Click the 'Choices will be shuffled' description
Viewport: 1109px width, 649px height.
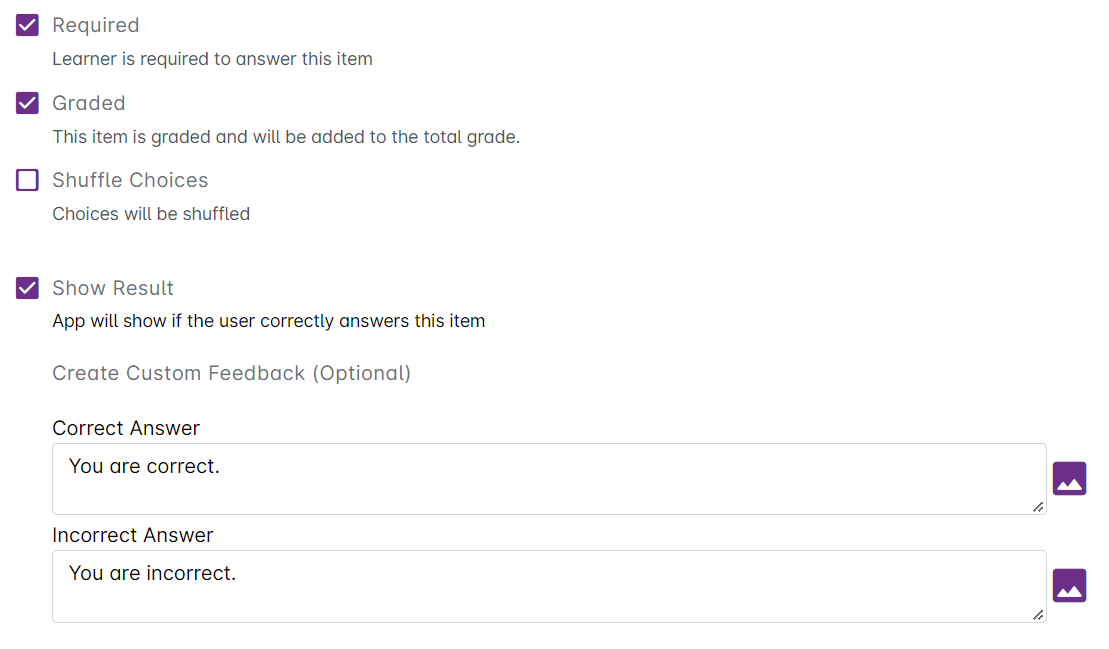[151, 213]
